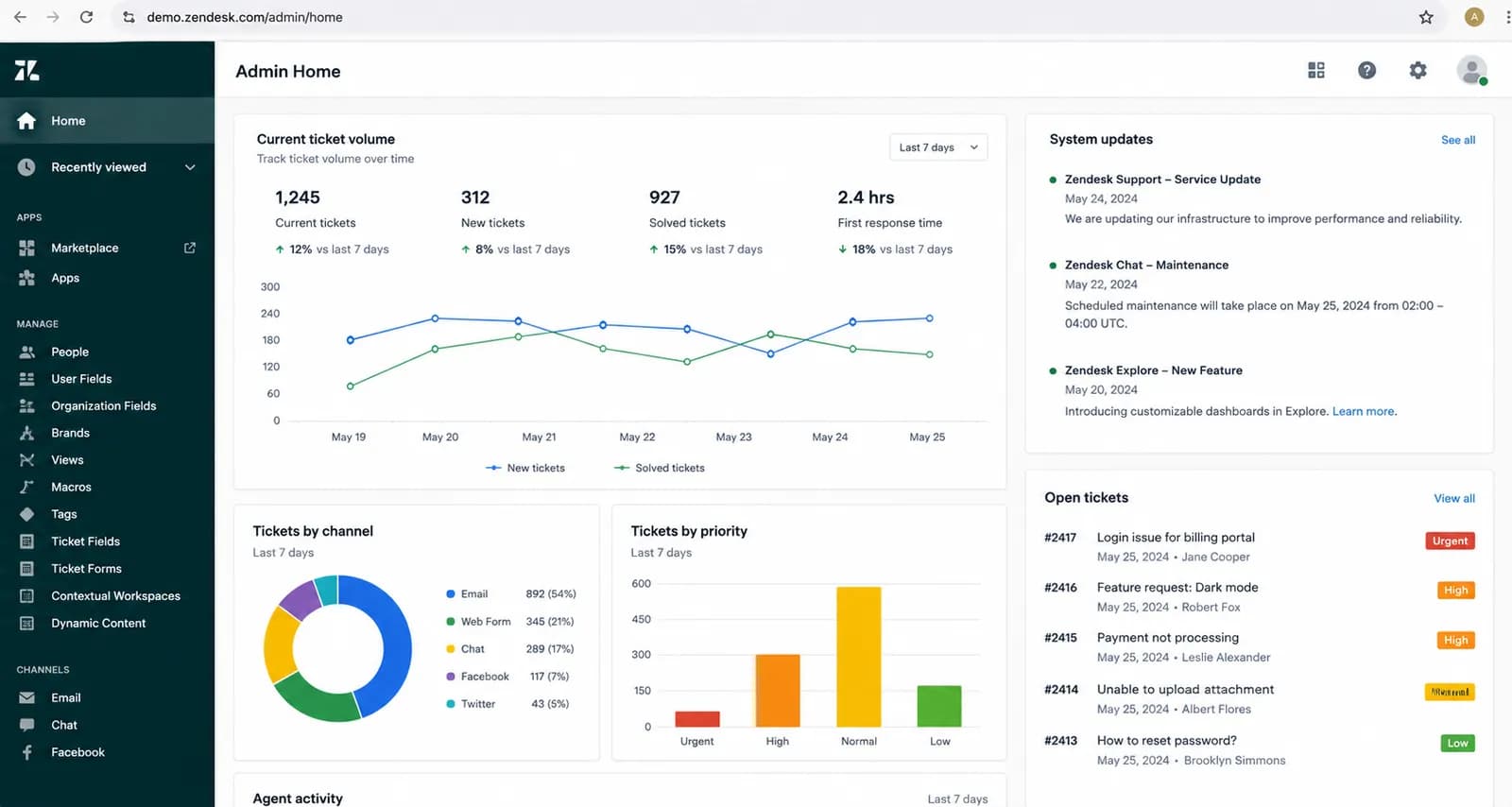Open Organization Fields menu item
Viewport: 1512px width, 807px height.
click(x=104, y=406)
